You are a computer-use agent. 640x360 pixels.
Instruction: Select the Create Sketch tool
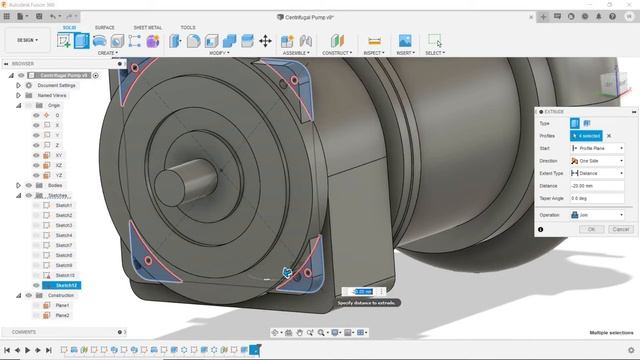click(x=64, y=41)
